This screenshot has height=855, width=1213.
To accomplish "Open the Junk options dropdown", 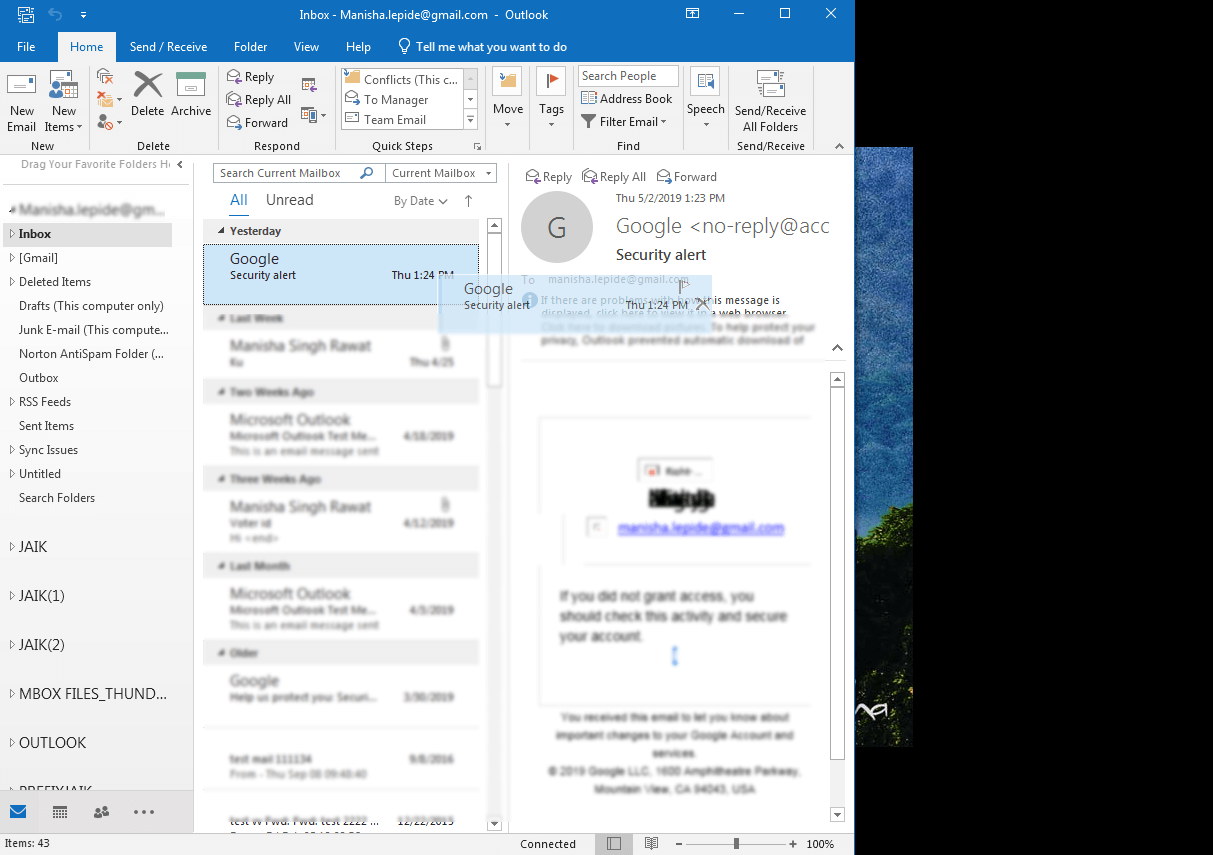I will (109, 122).
